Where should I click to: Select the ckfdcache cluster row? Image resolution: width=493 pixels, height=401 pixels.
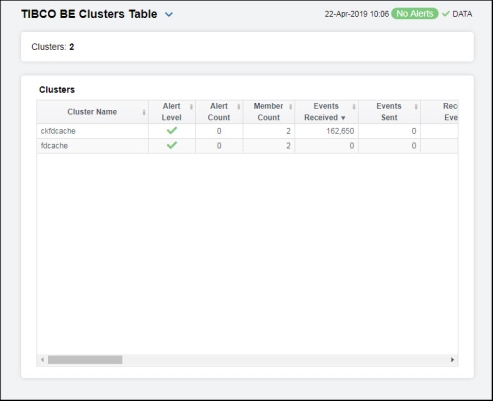[247, 131]
